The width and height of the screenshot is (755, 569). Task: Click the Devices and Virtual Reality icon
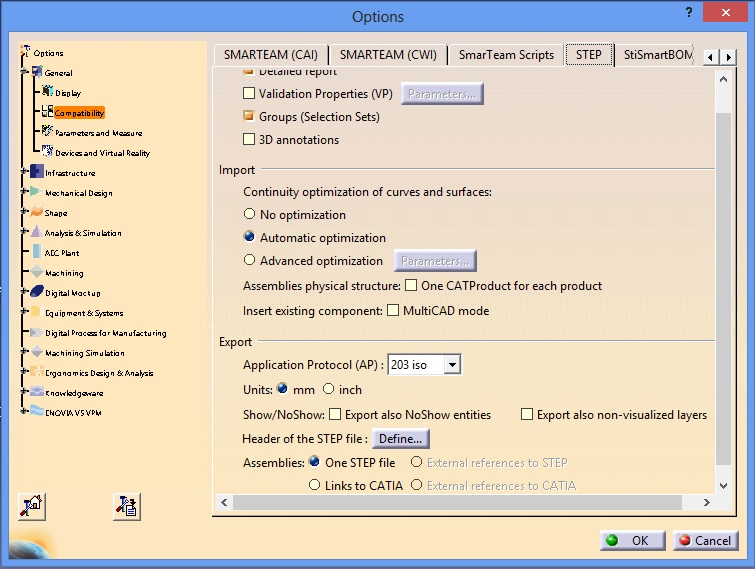pyautogui.click(x=47, y=151)
